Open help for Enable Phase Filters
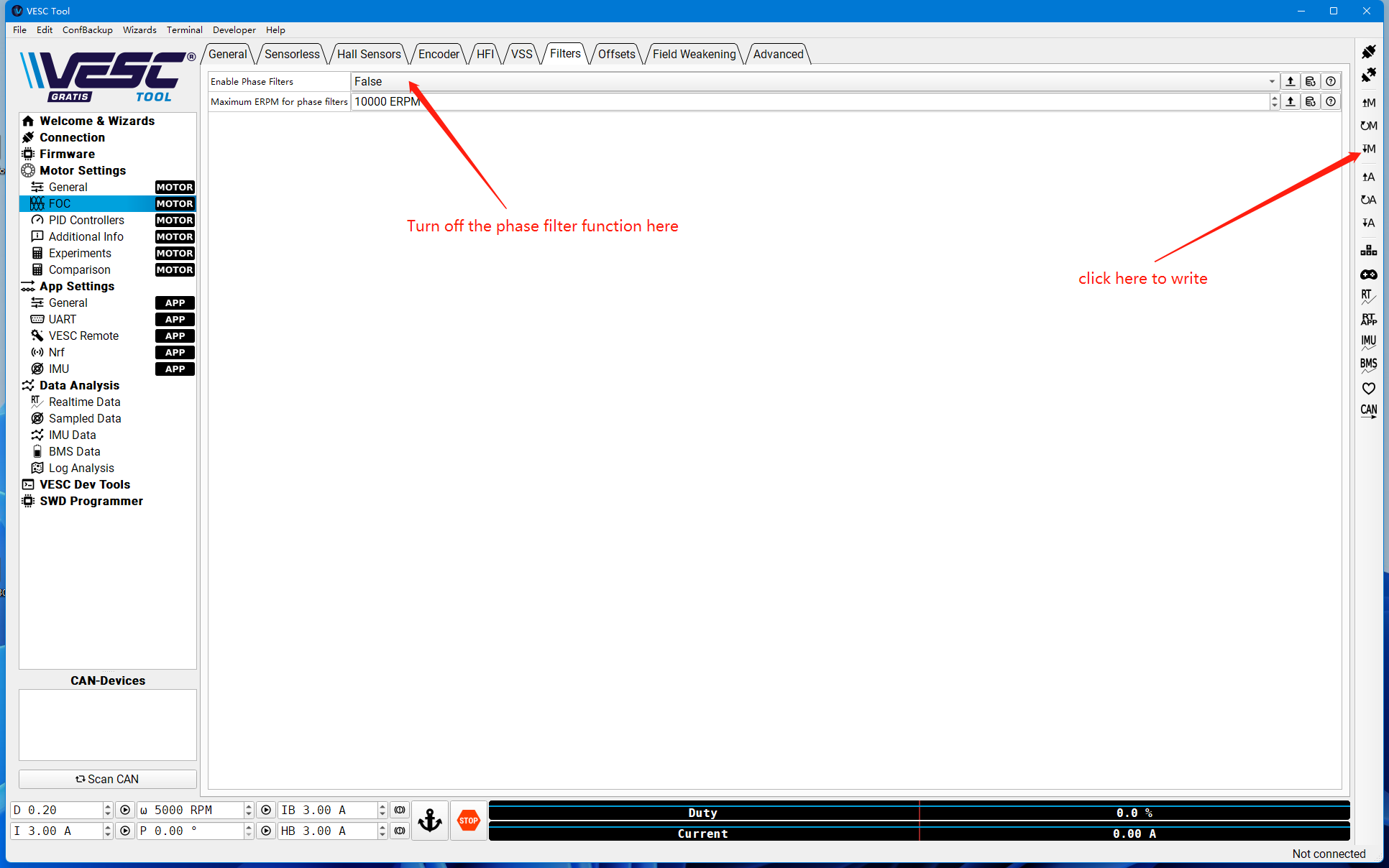Screen dimensions: 1389x868 point(1331,82)
